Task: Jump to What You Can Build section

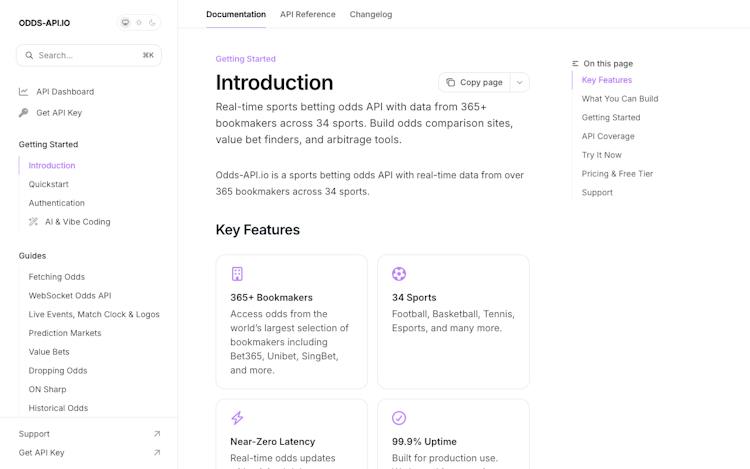Action: point(620,98)
